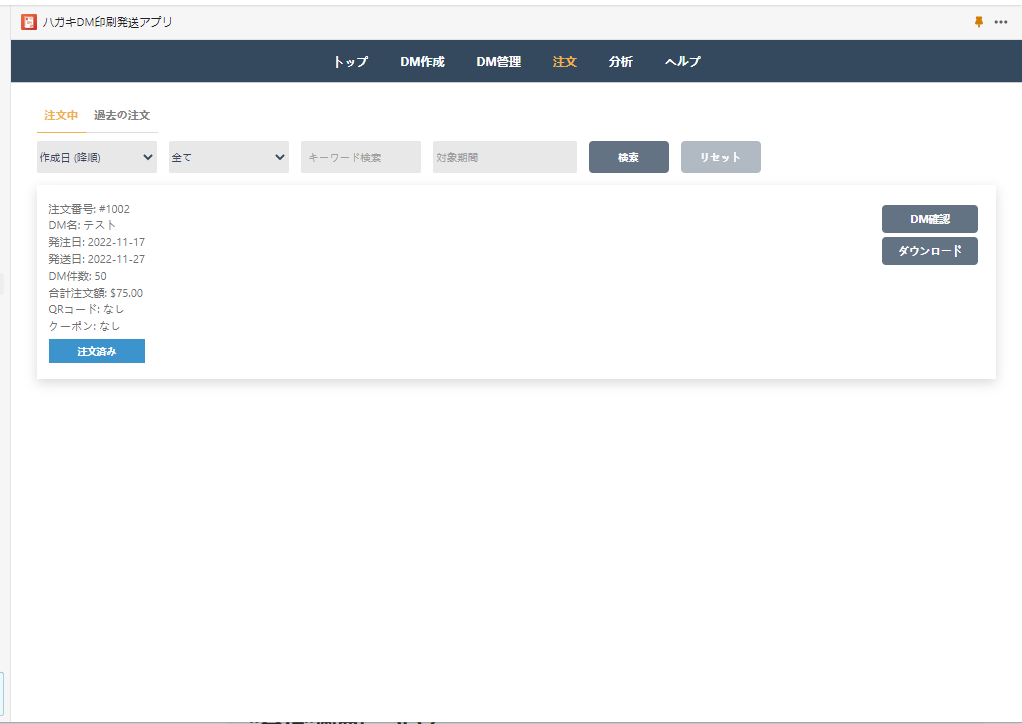Image resolution: width=1022 pixels, height=724 pixels.
Task: Go to the トップ page
Action: click(350, 62)
